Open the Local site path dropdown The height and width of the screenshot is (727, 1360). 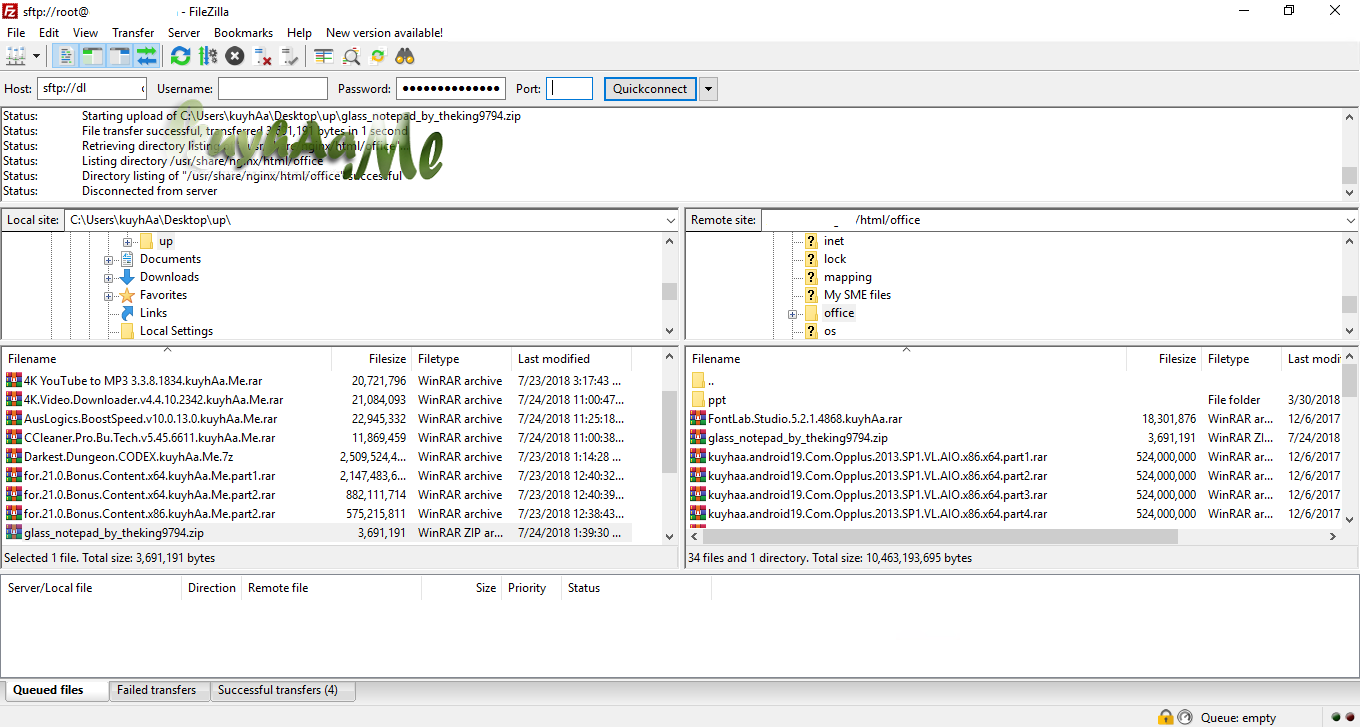670,220
